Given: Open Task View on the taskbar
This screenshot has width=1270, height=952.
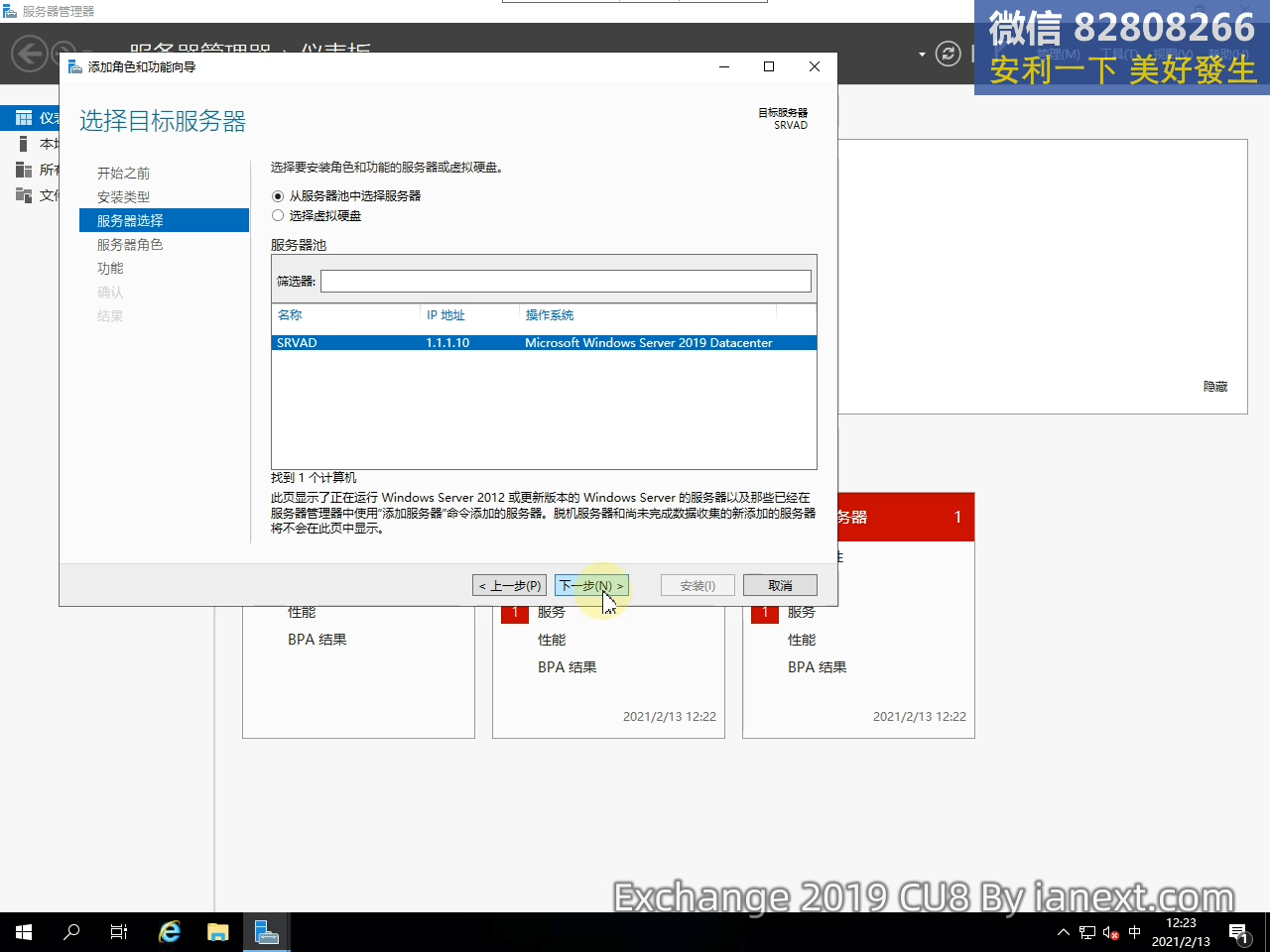Looking at the screenshot, I should pos(119,932).
